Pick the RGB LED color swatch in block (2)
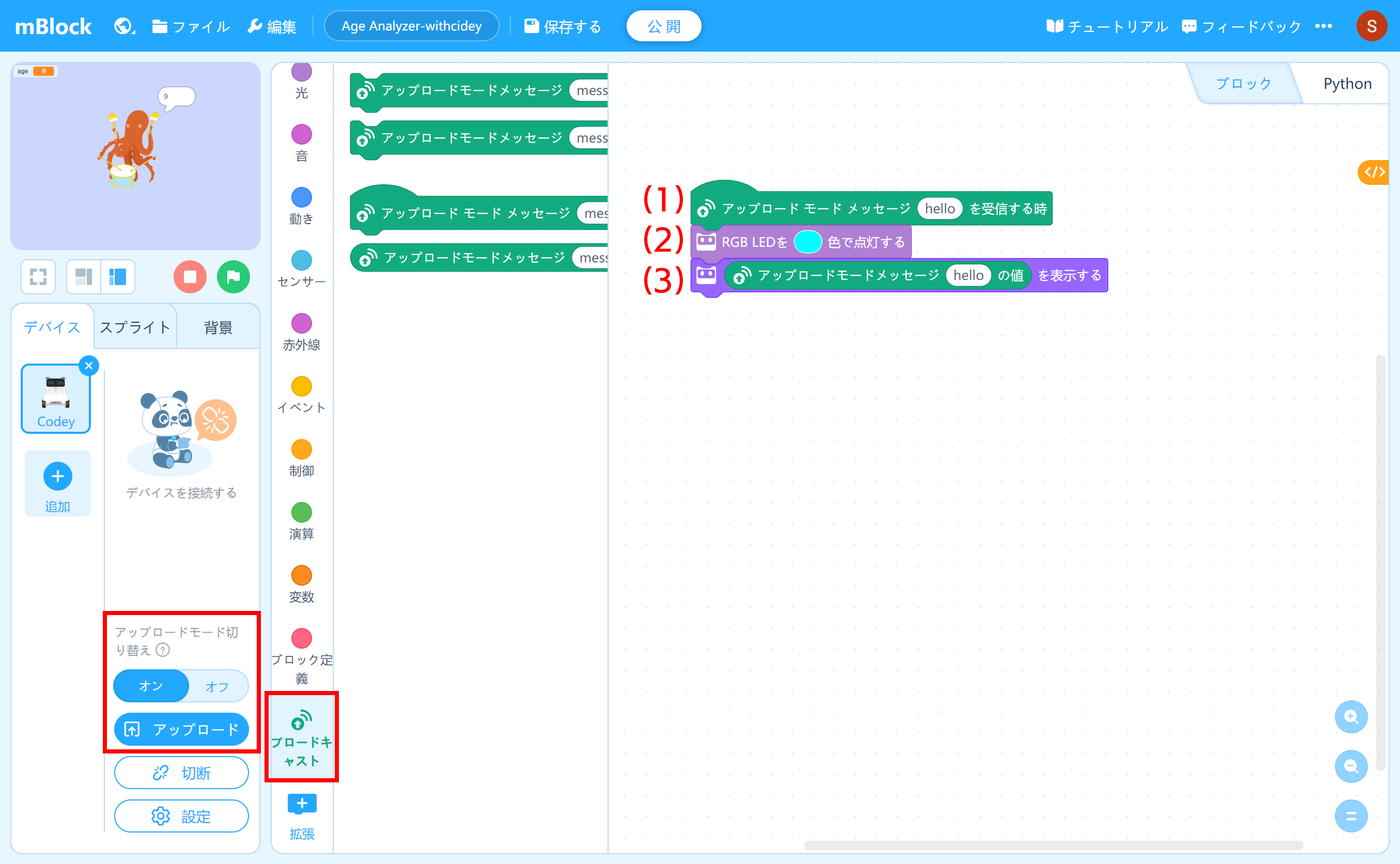Screen dimensions: 1400x864 coord(808,242)
